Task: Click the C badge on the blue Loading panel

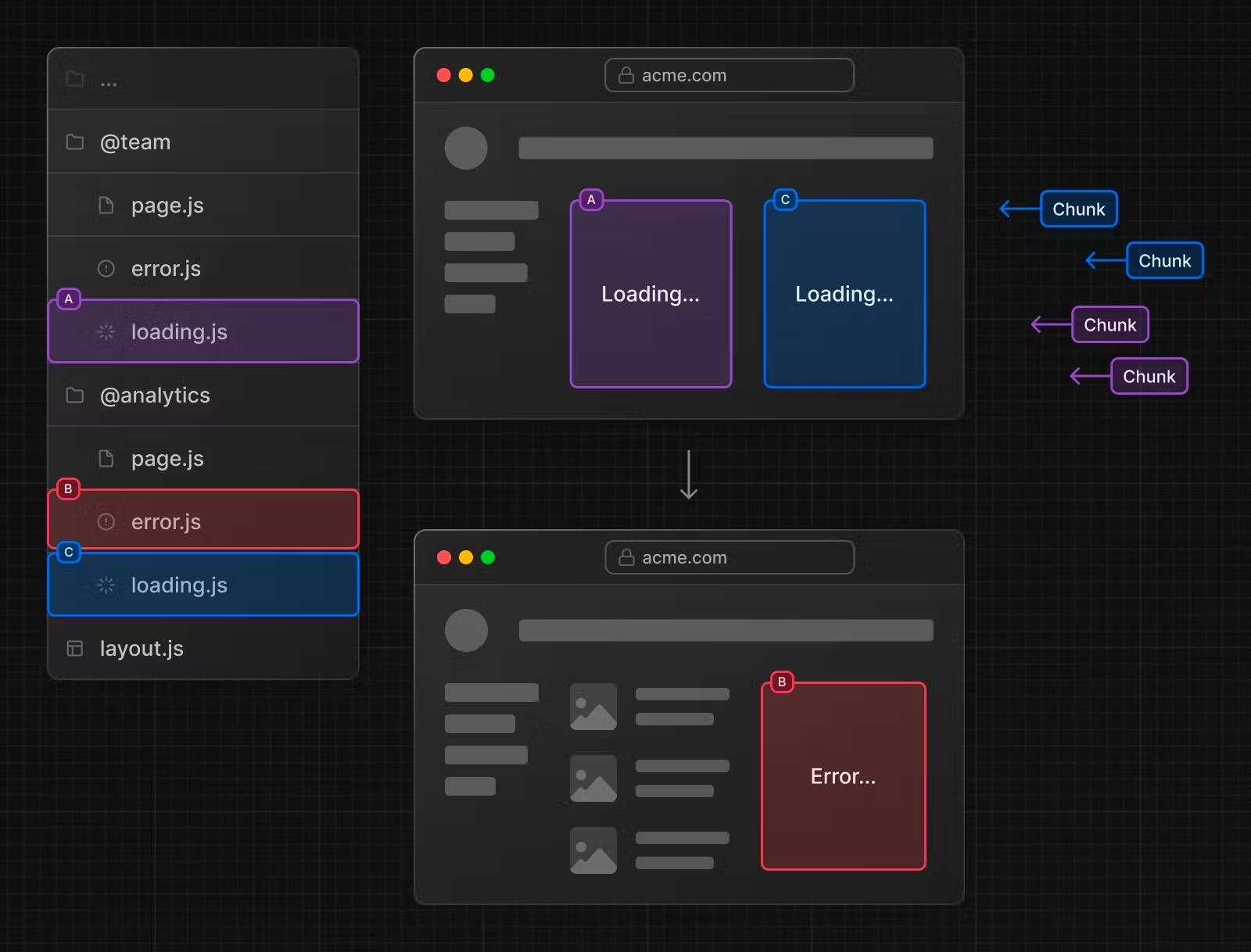Action: tap(785, 200)
